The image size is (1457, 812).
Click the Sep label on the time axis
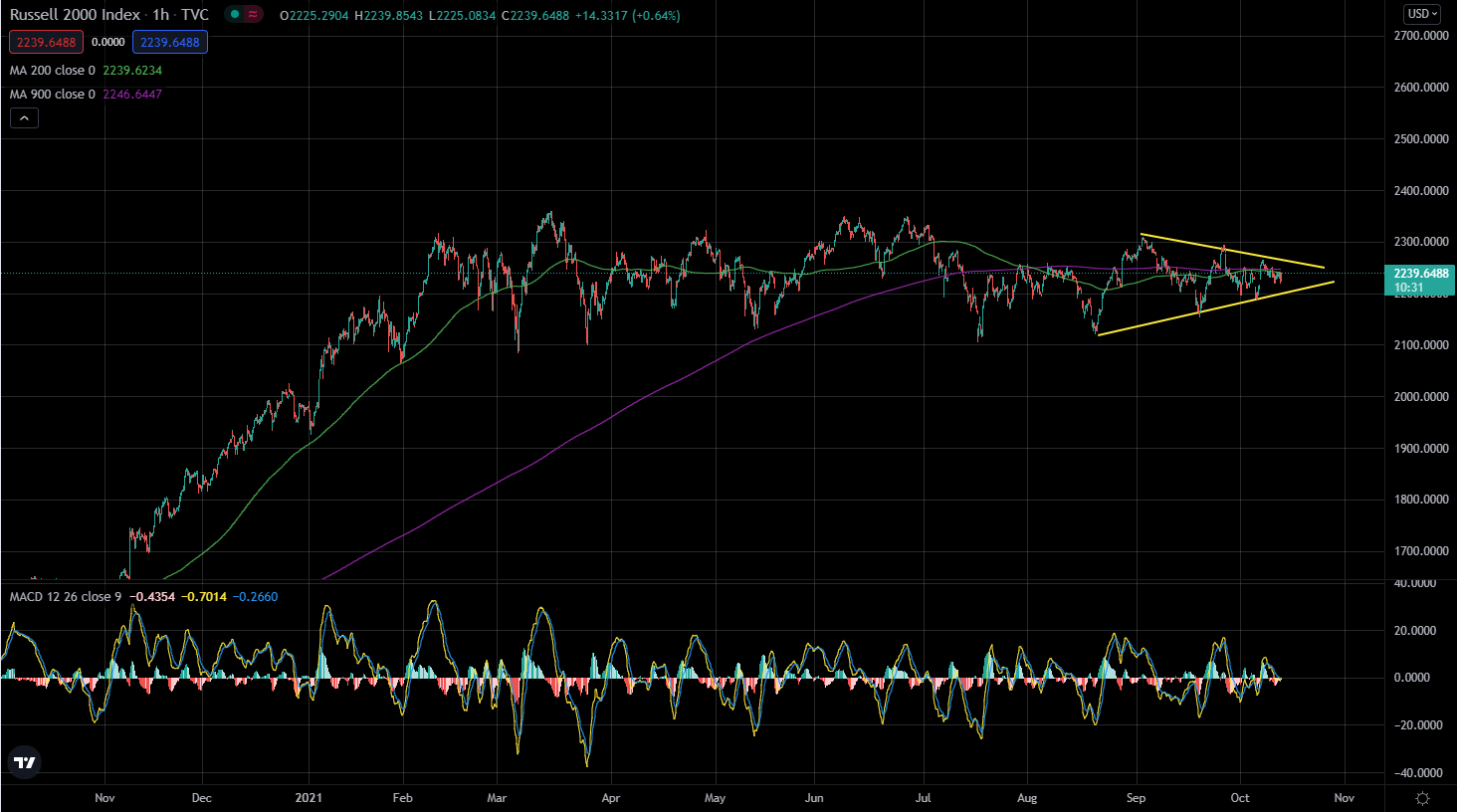[1136, 798]
